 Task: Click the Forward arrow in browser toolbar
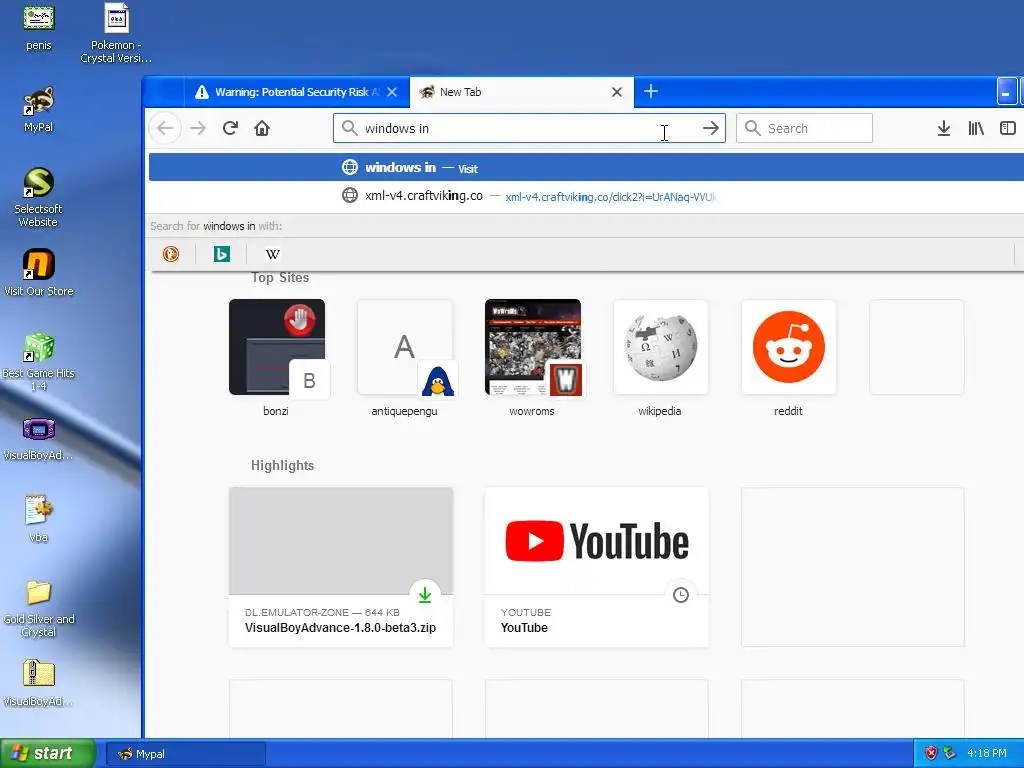pos(198,128)
